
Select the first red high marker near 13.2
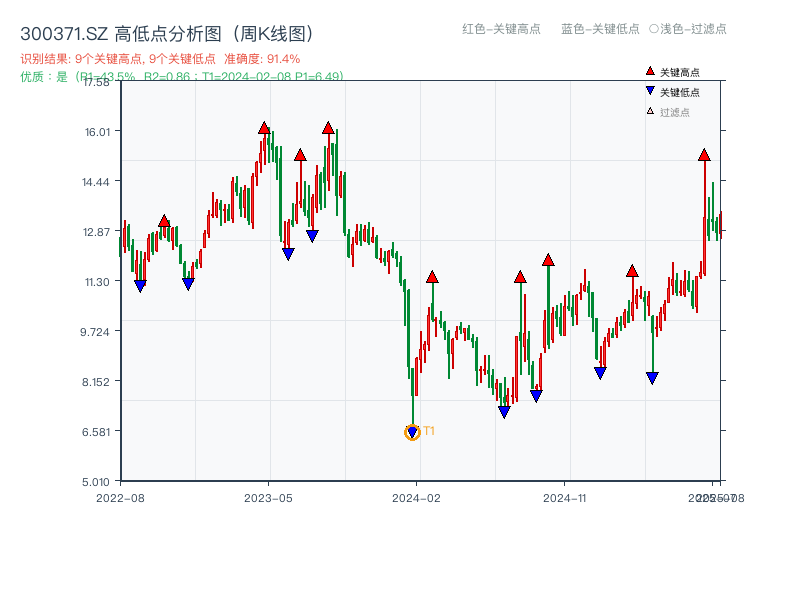pyautogui.click(x=164, y=221)
